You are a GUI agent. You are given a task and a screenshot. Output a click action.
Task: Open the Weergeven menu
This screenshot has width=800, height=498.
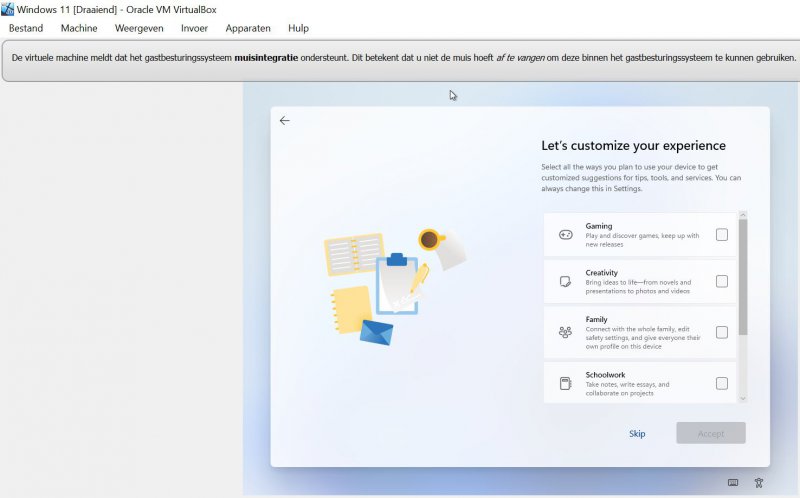[139, 28]
